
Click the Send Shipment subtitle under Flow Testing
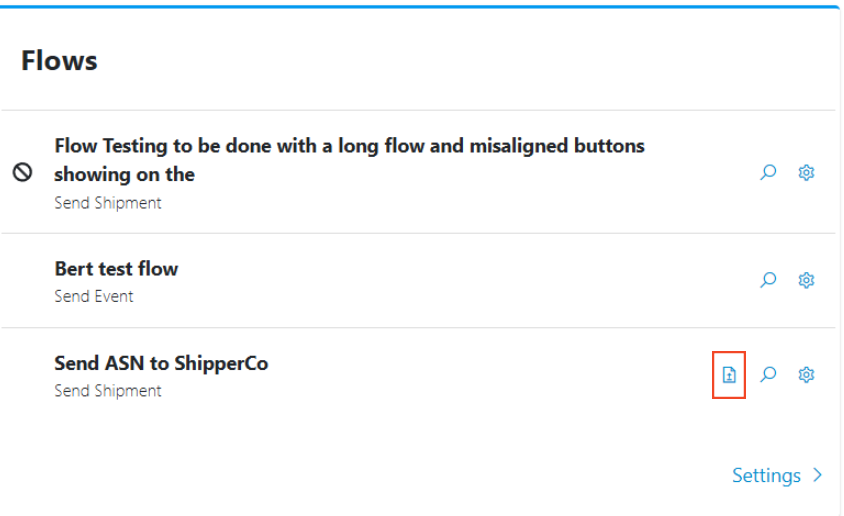point(108,203)
